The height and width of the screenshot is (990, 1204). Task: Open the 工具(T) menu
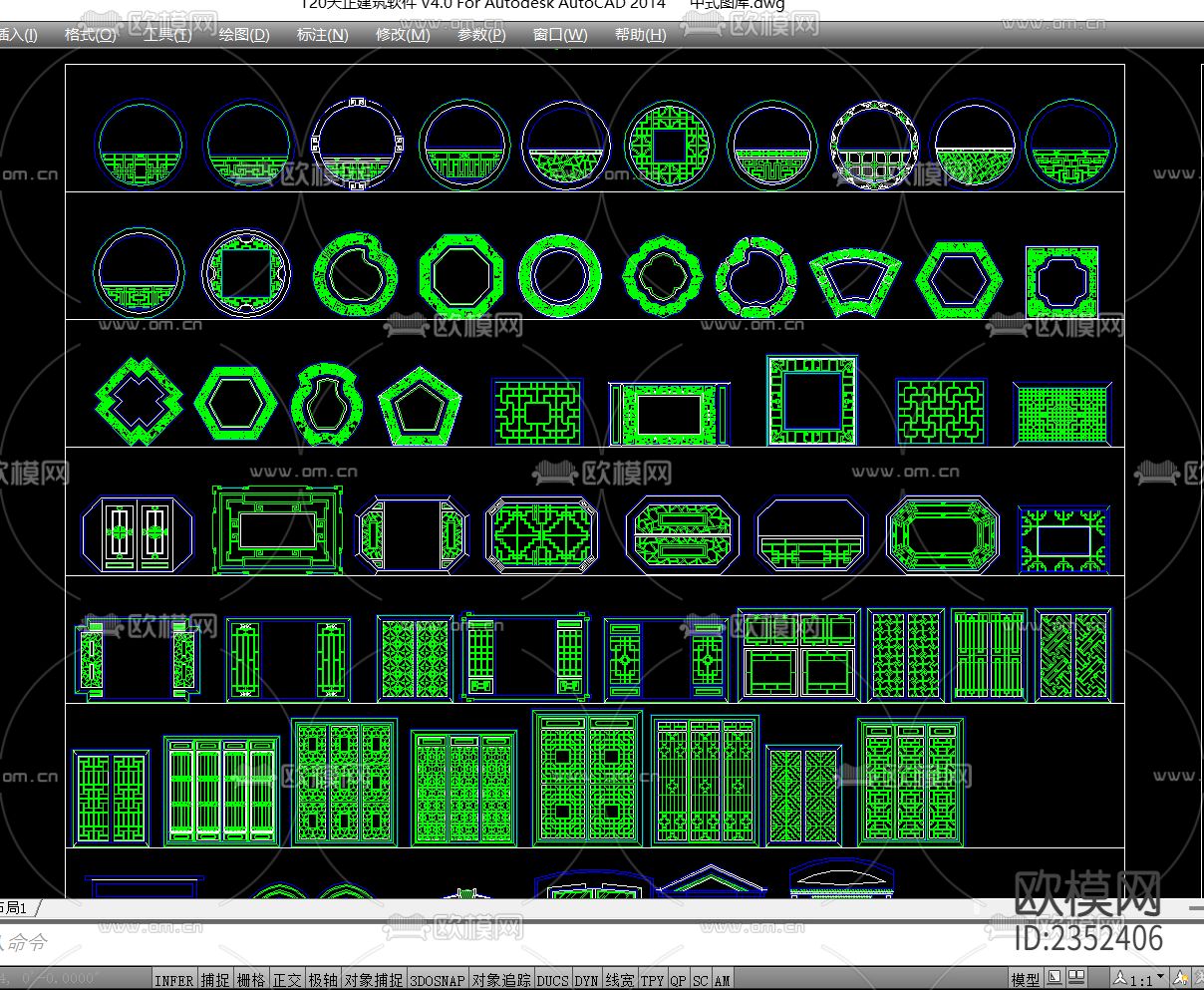click(166, 35)
